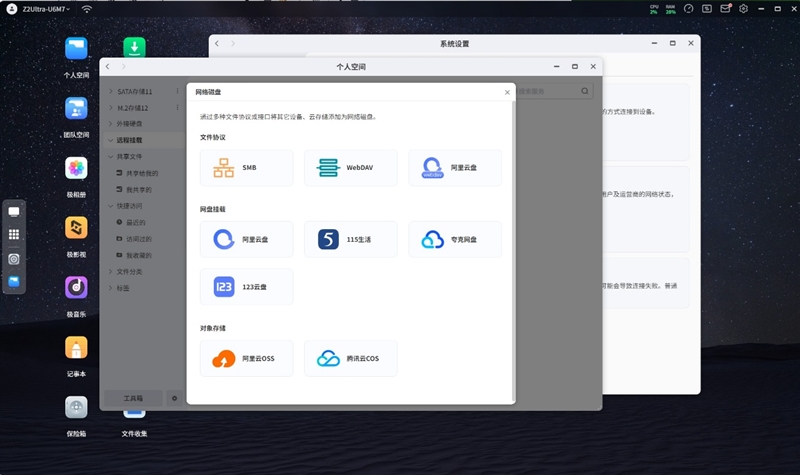Open sidebar settings gear beside 工具箱

click(x=174, y=398)
